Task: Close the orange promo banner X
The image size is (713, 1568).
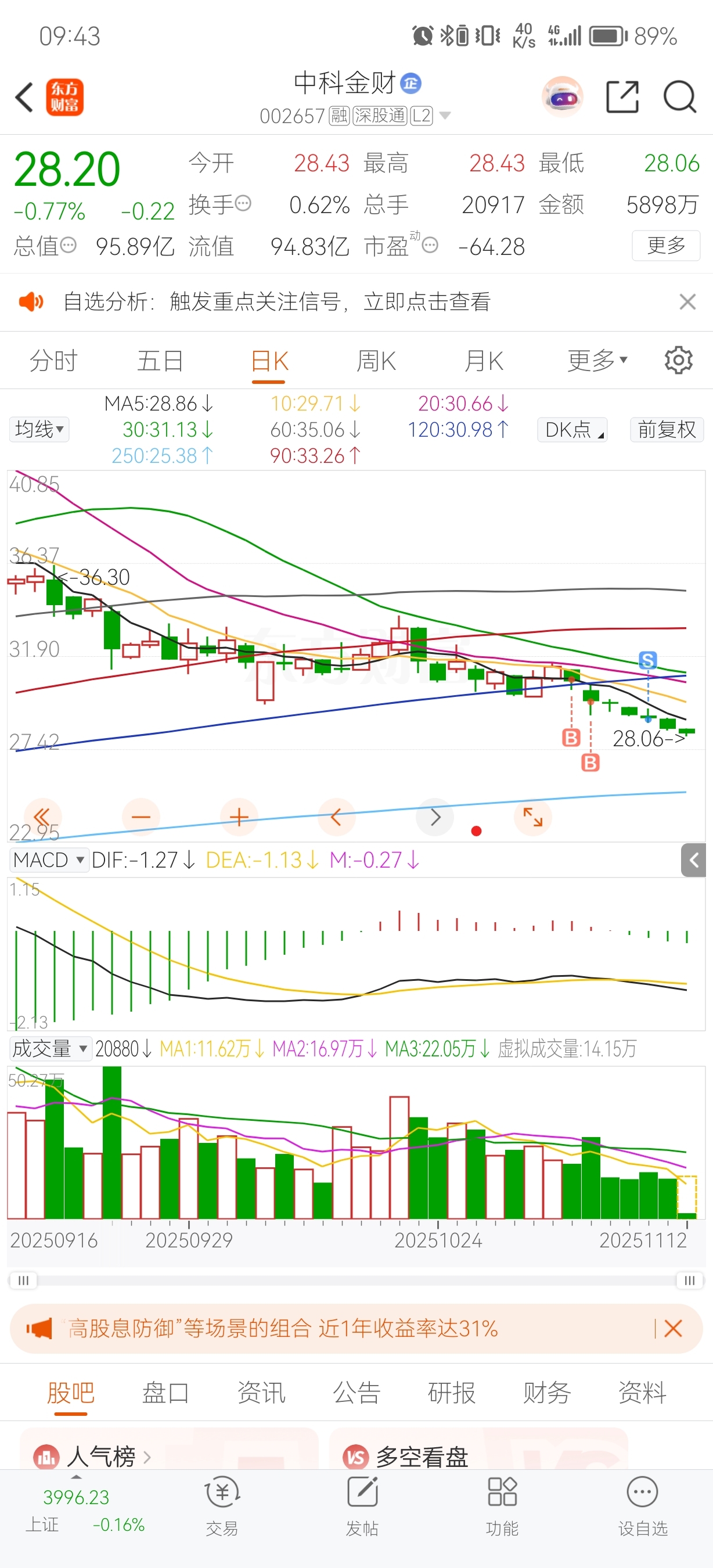Action: tap(673, 1328)
